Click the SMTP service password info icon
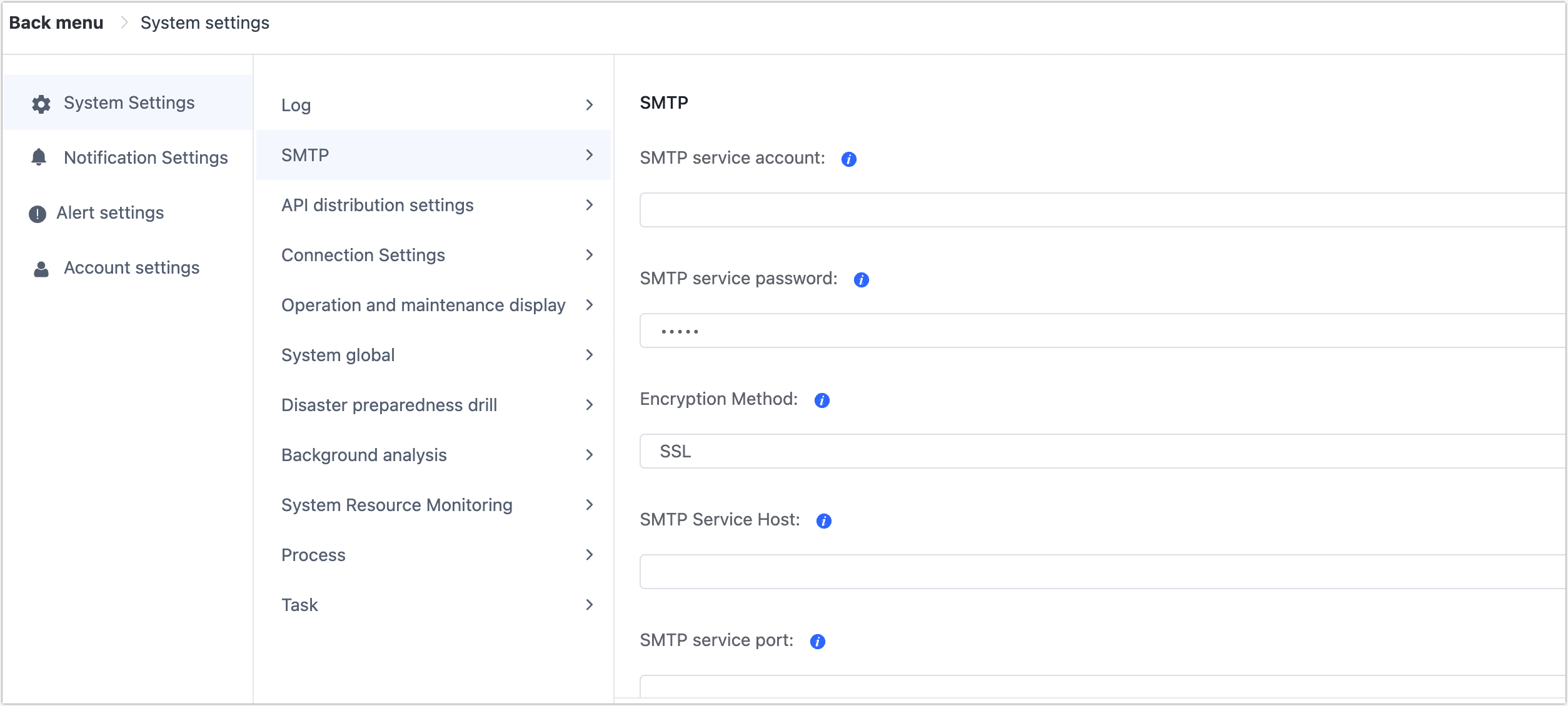Screen dimensions: 1568x706 pos(861,279)
